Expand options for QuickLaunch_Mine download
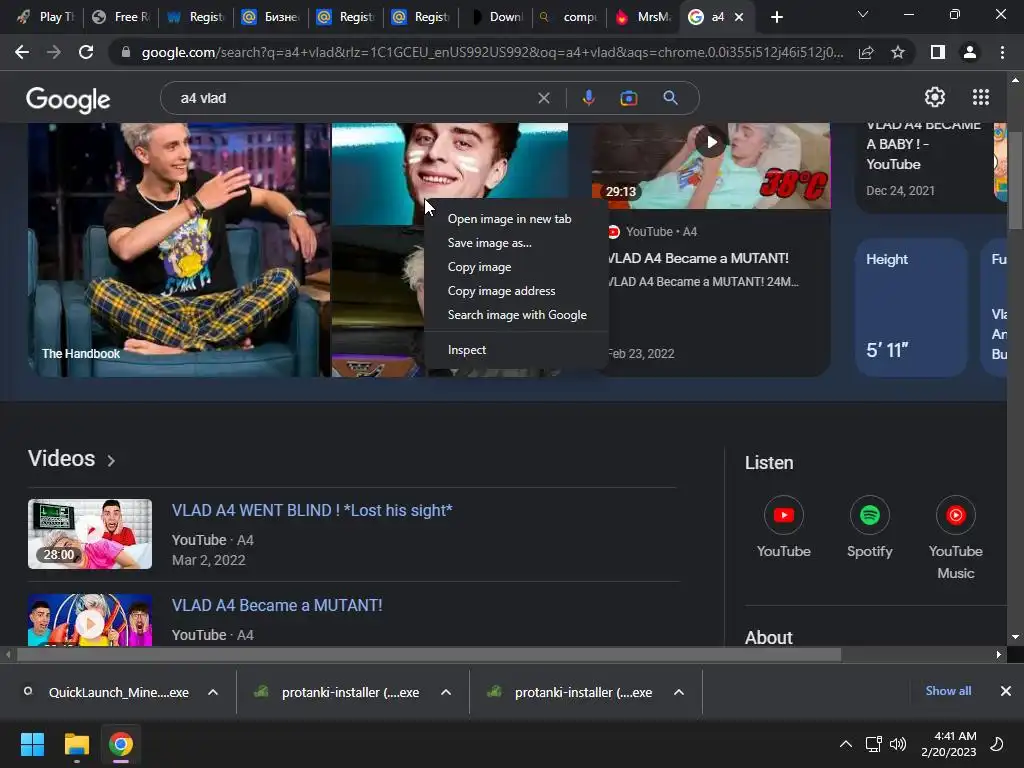The width and height of the screenshot is (1024, 768). 213,692
